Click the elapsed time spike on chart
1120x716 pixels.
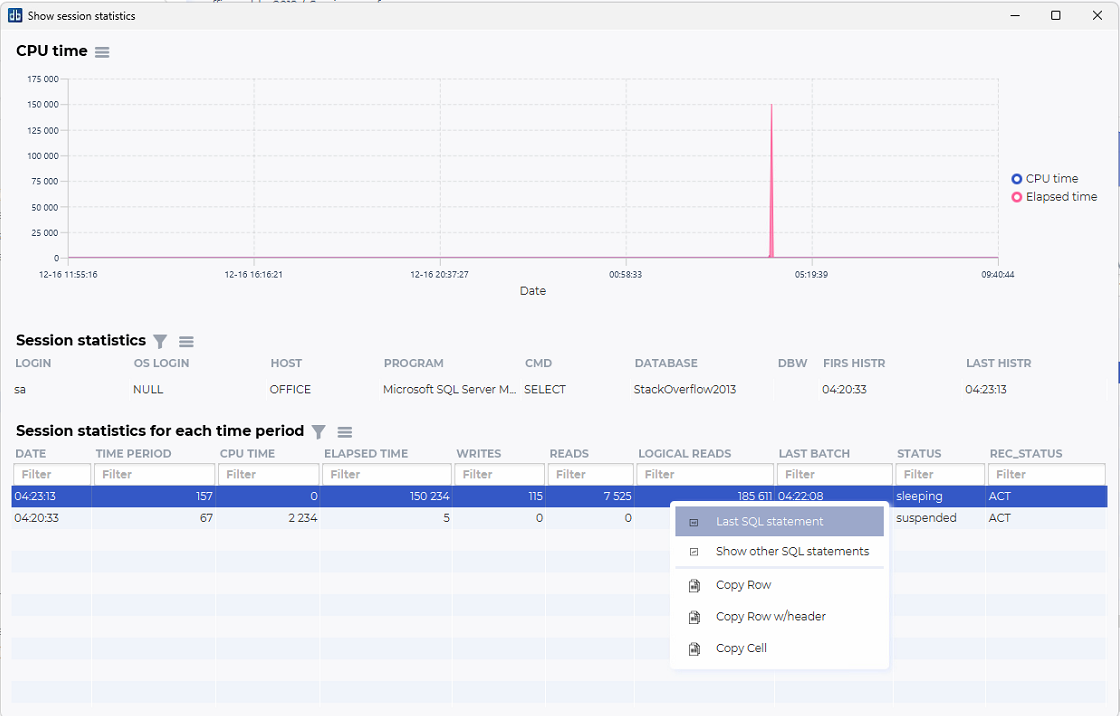click(x=771, y=180)
